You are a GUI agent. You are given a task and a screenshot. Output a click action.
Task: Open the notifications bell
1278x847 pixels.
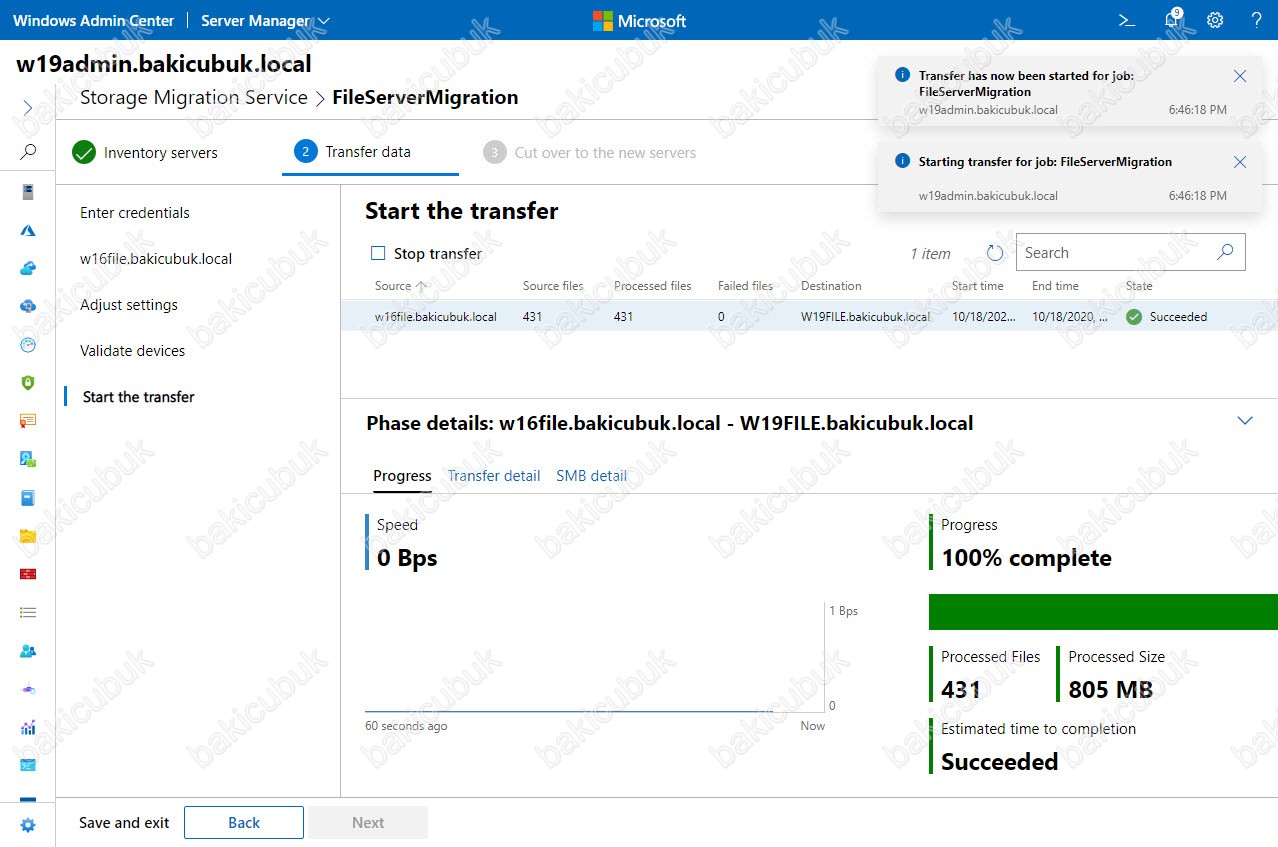pyautogui.click(x=1172, y=20)
